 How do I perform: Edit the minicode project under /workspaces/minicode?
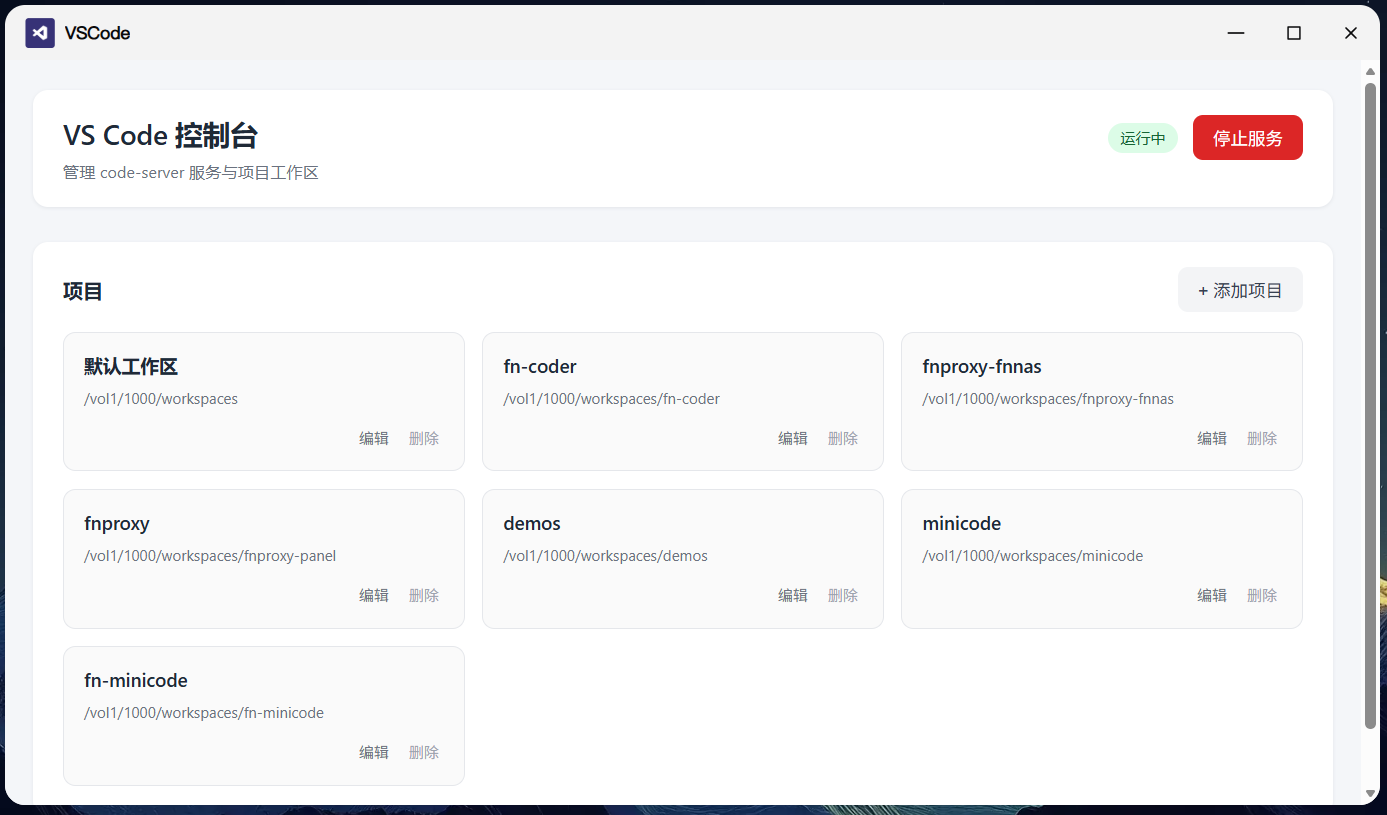pos(1212,595)
